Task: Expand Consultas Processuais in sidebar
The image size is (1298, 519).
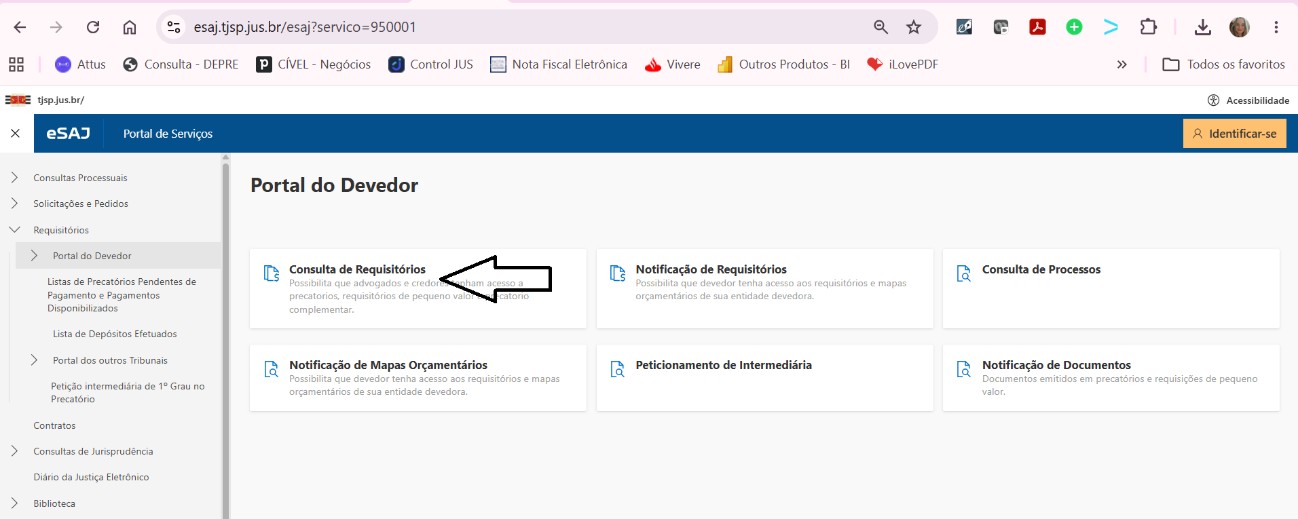Action: [x=14, y=178]
